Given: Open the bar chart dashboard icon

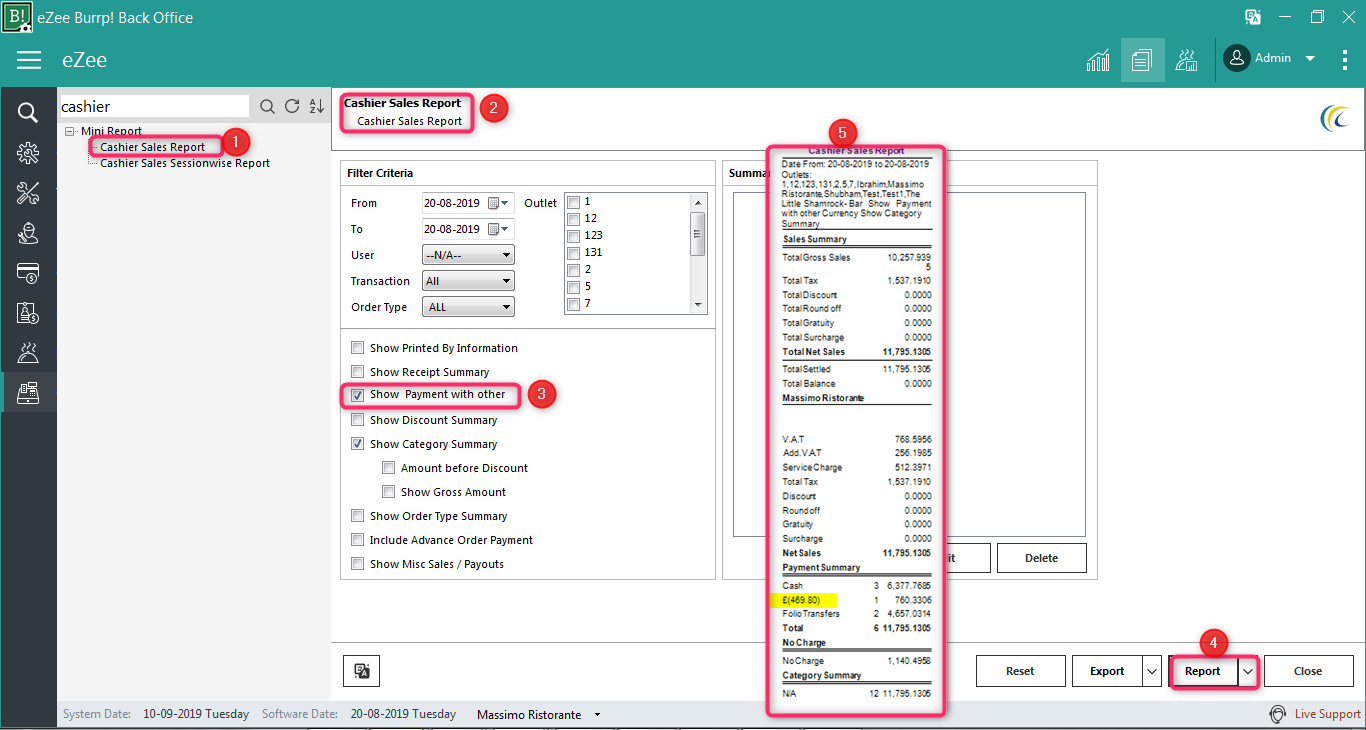Looking at the screenshot, I should pos(1098,59).
